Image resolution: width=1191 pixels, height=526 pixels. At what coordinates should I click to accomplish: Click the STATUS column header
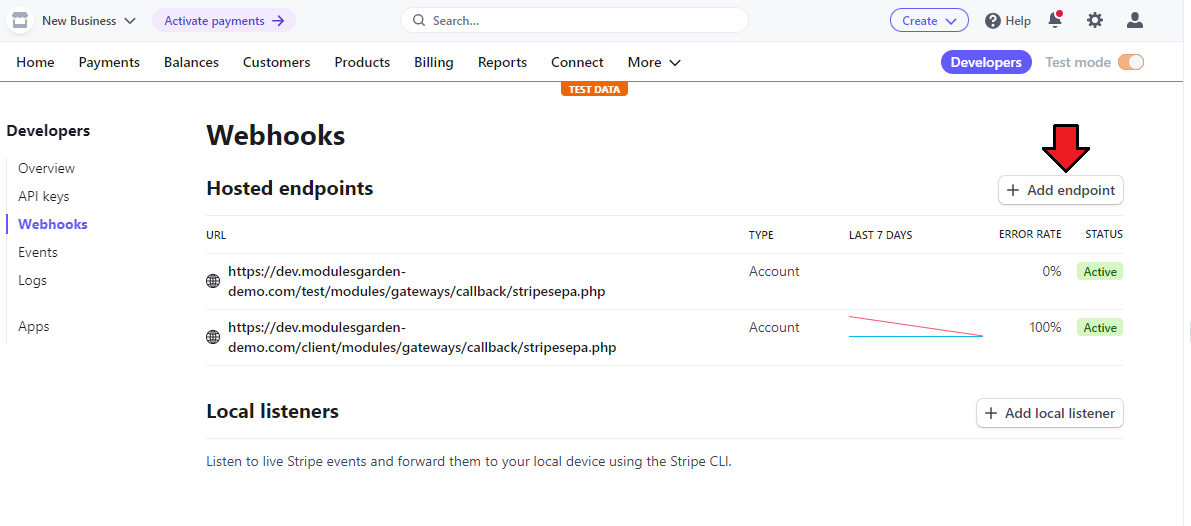(1104, 235)
